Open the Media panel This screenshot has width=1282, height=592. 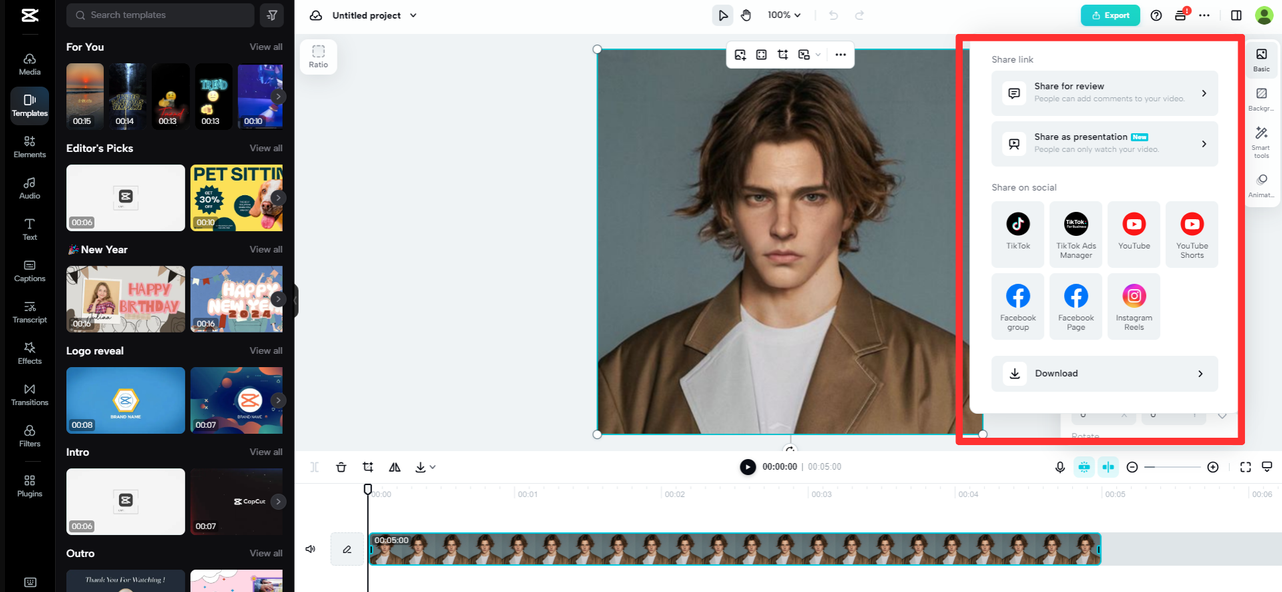point(29,64)
